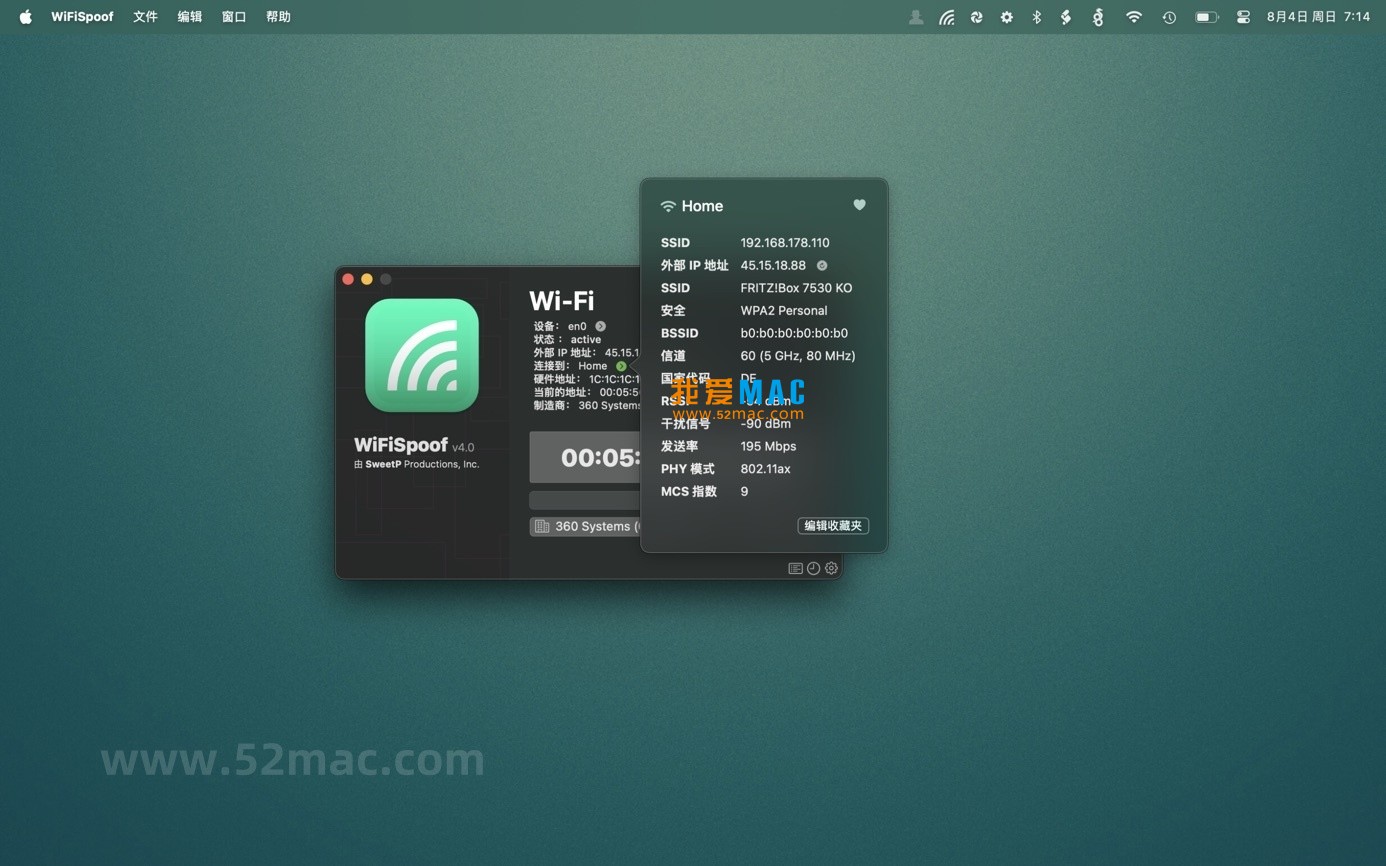Refresh the external IP address in popup
The height and width of the screenshot is (866, 1386).
tap(822, 266)
